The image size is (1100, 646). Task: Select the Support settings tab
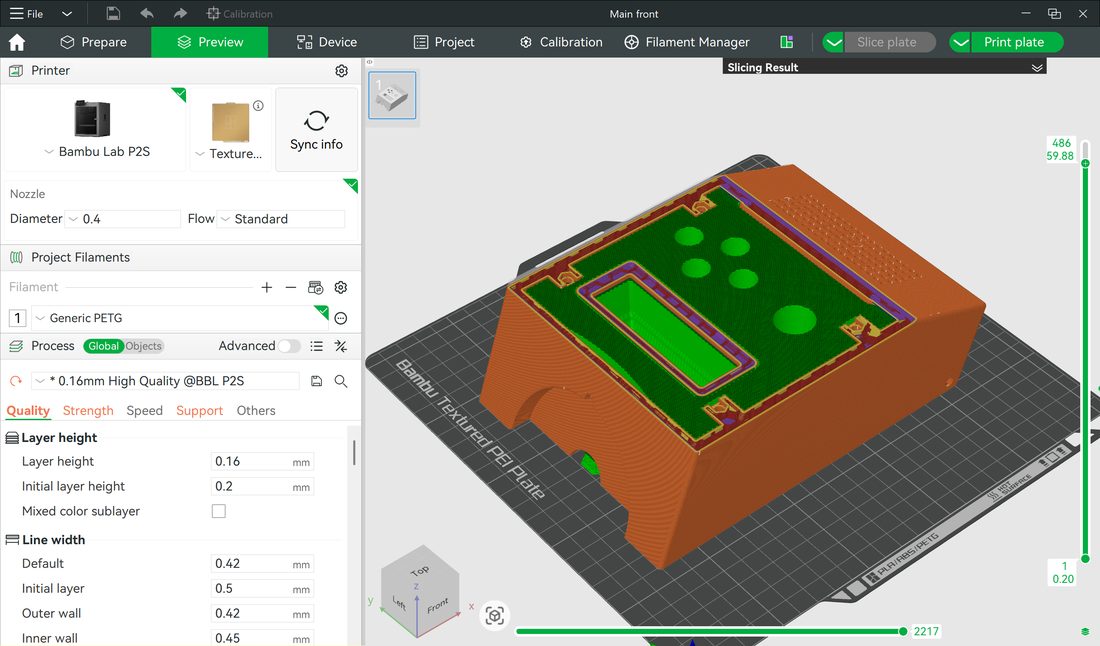199,410
